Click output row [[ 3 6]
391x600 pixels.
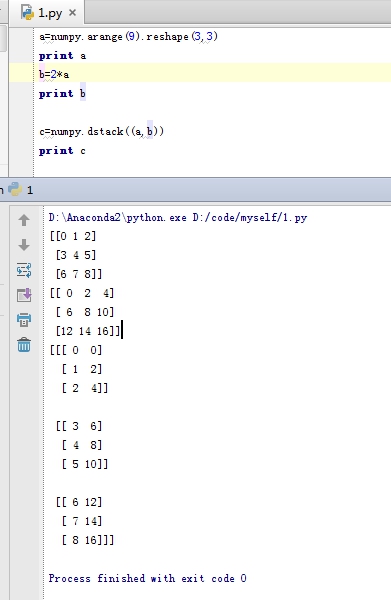tap(79, 426)
